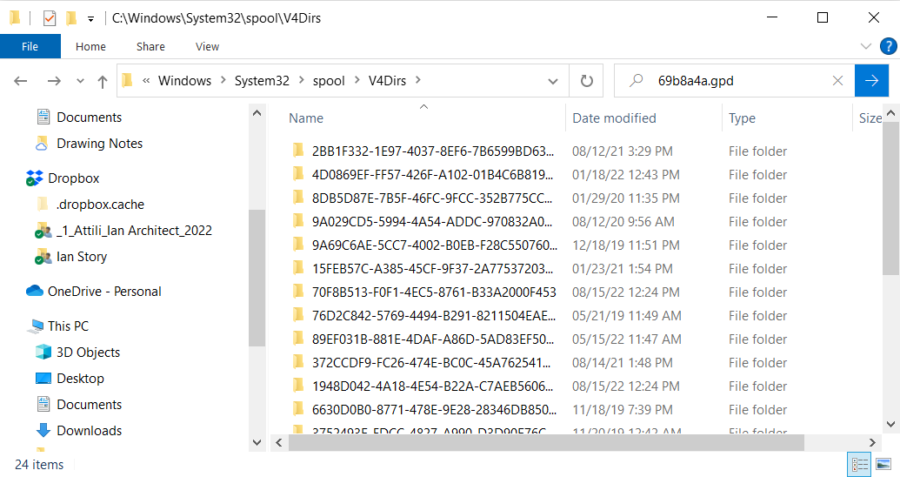Open the File menu

[30, 46]
